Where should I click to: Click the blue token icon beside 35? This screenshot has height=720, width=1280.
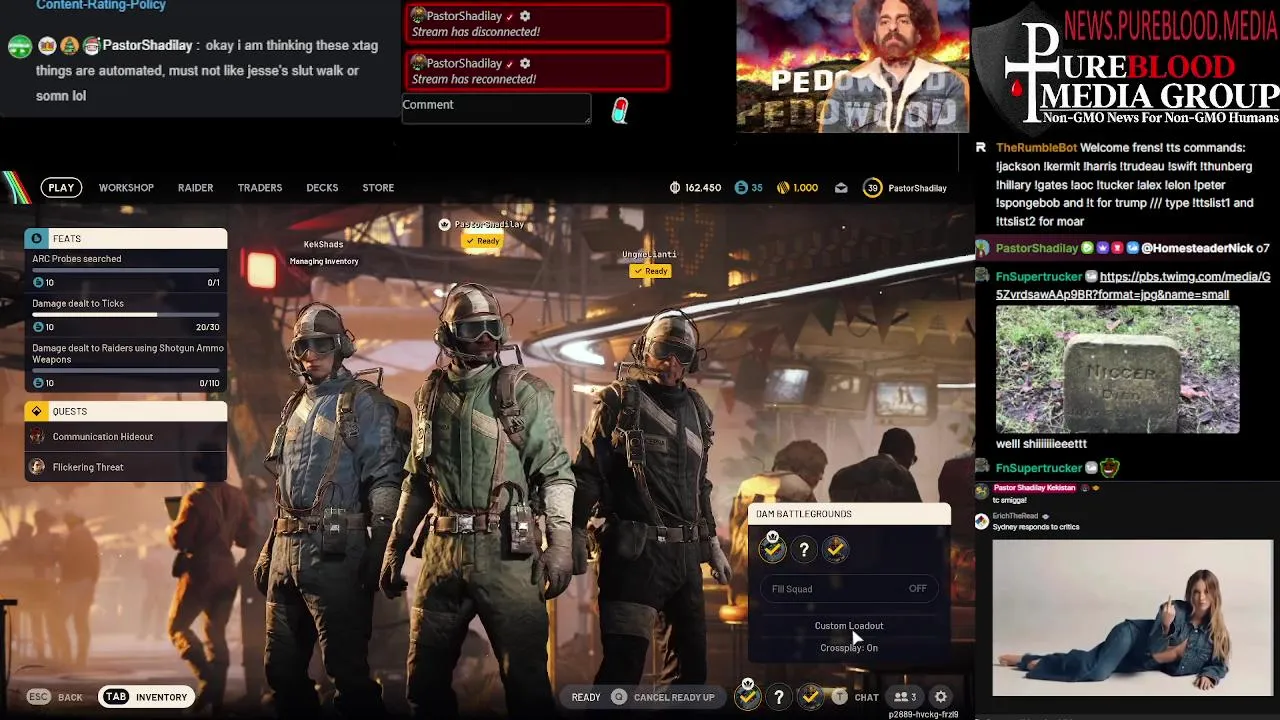point(741,187)
